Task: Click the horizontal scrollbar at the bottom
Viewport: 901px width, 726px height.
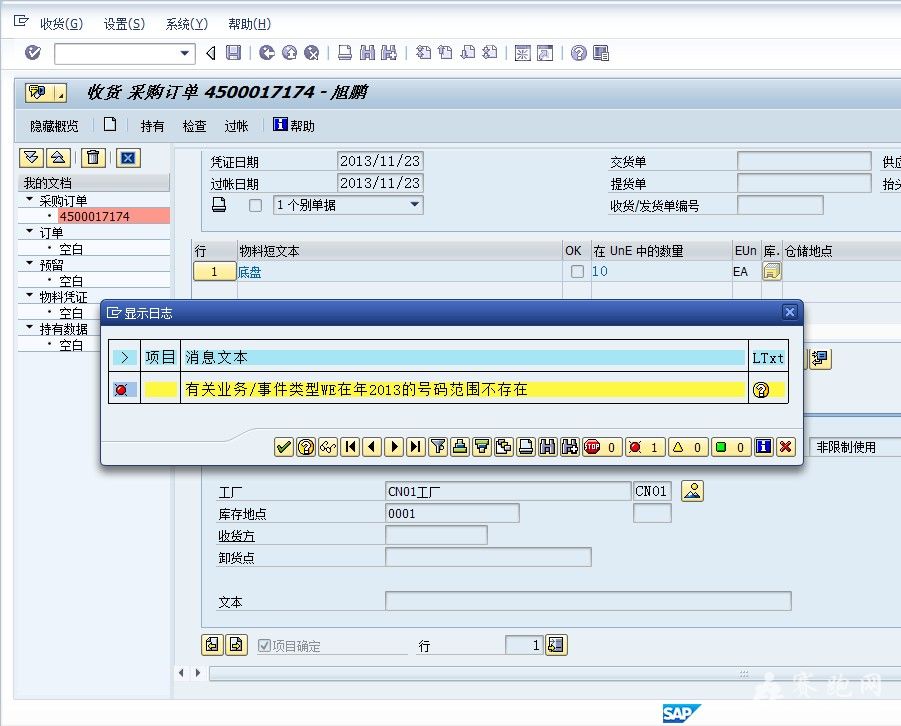Action: tap(555, 673)
